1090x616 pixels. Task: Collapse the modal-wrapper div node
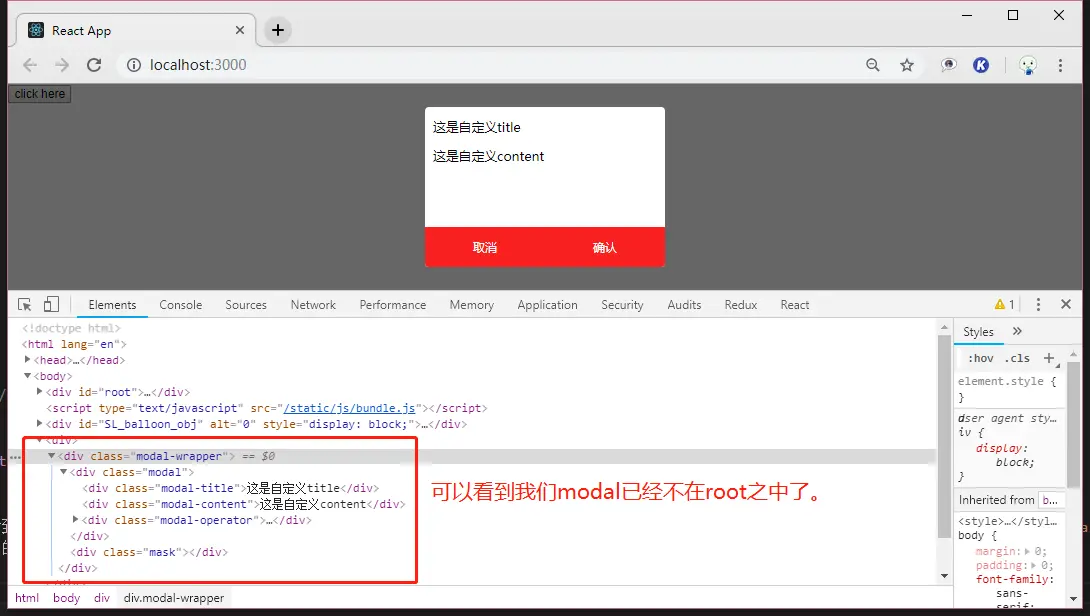[x=51, y=455]
